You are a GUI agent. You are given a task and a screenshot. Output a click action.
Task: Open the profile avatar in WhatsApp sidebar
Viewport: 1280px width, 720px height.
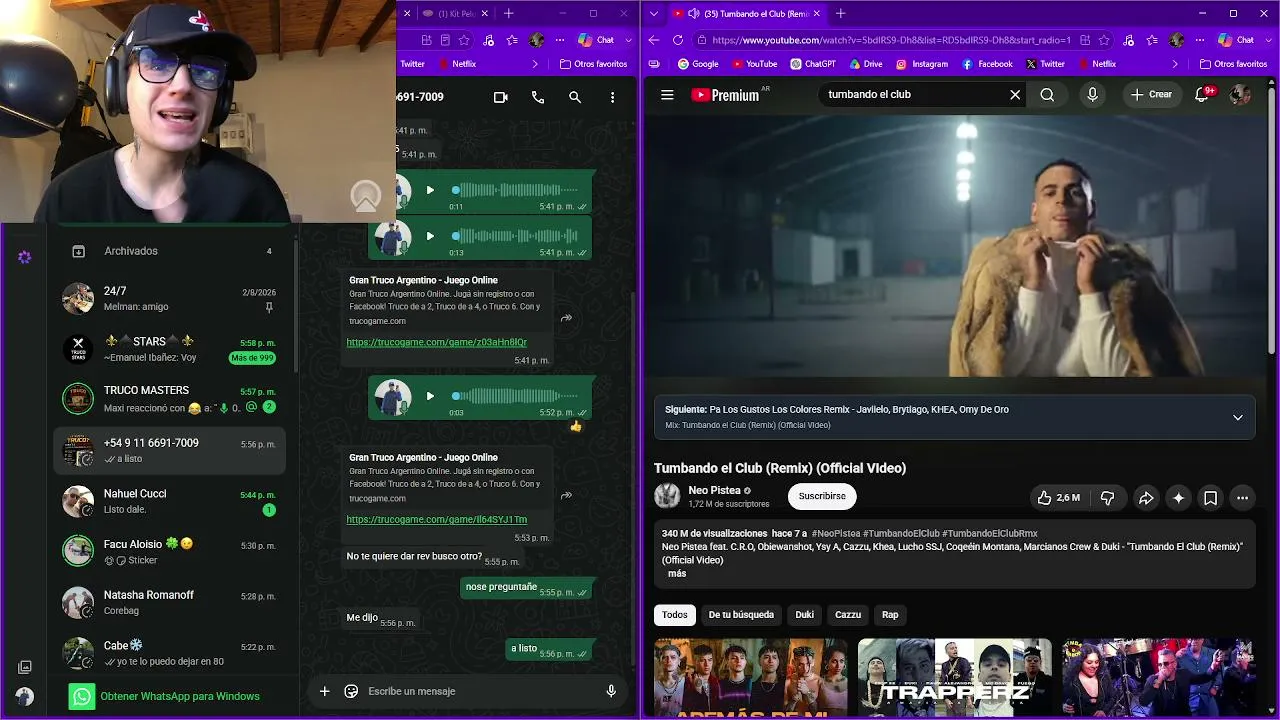tap(25, 696)
